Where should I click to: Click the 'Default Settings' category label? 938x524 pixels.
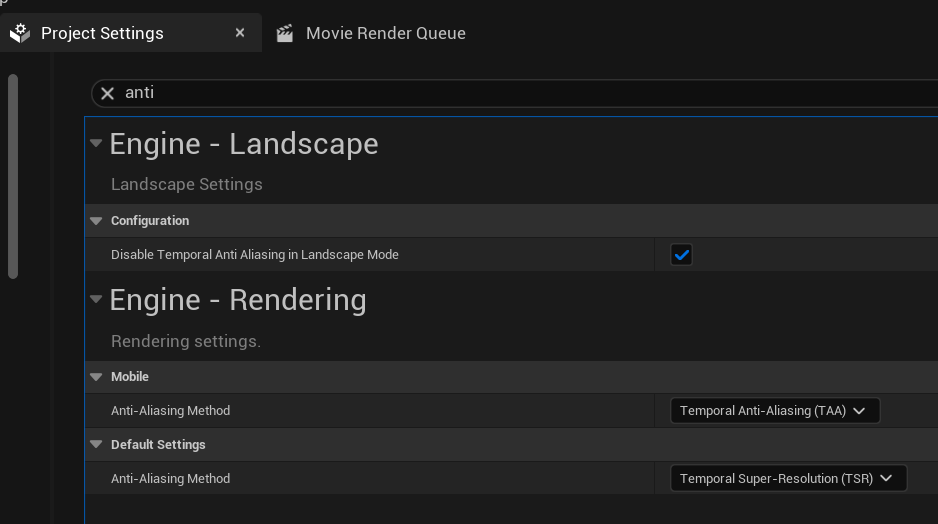(x=158, y=444)
